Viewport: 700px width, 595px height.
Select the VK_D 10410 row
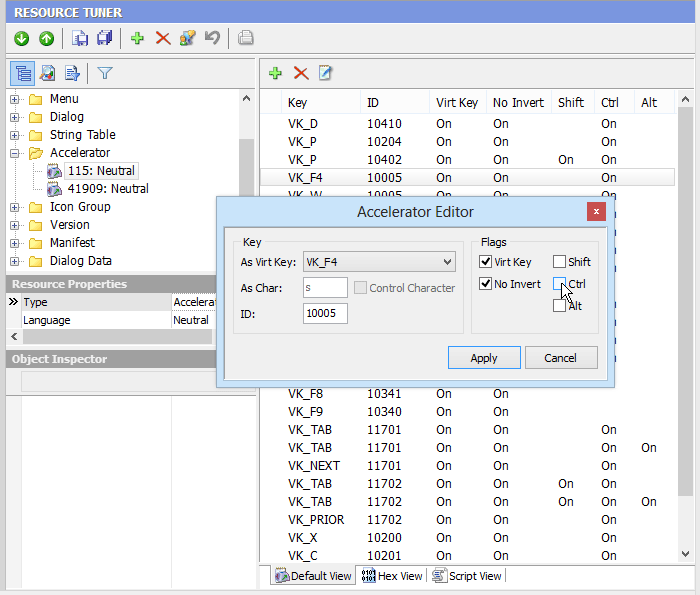coord(467,124)
